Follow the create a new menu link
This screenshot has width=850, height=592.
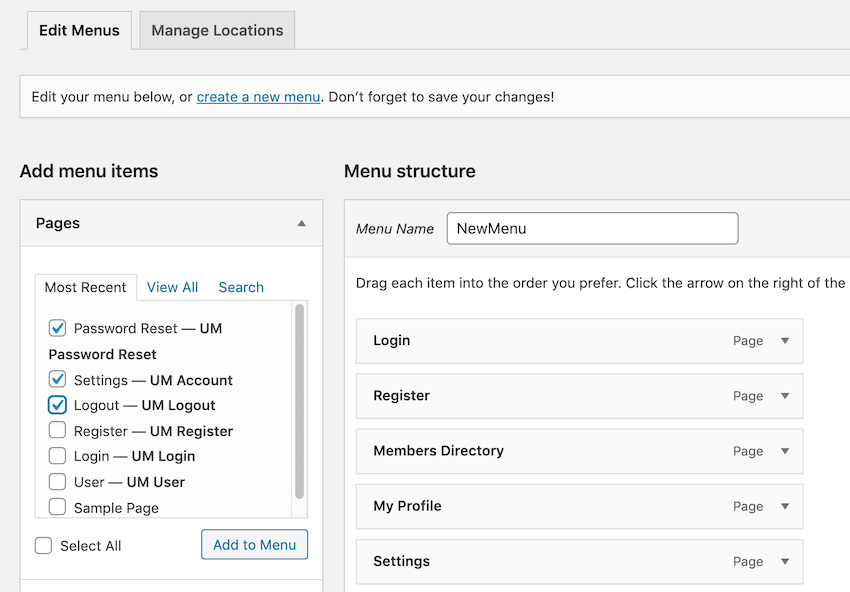point(258,97)
